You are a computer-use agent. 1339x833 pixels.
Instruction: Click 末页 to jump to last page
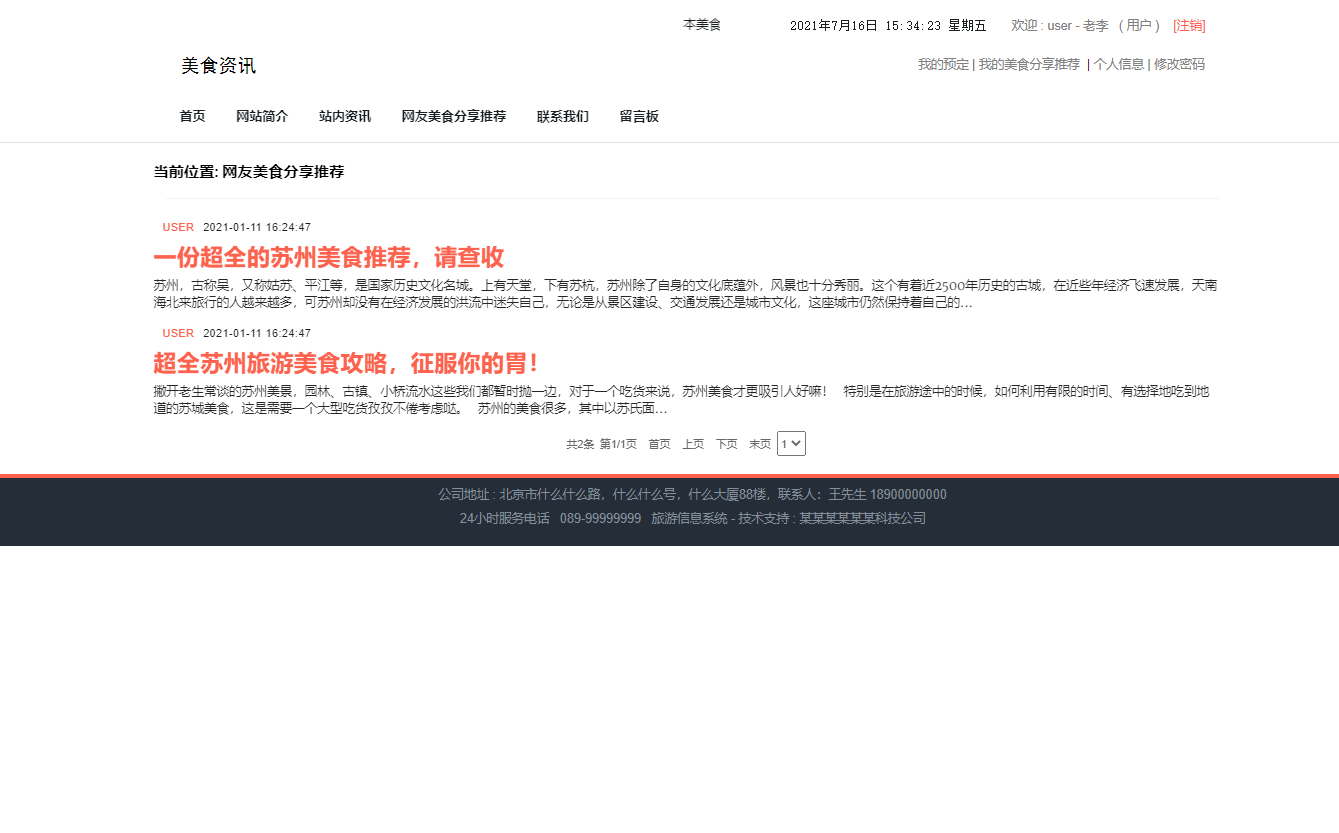759,443
